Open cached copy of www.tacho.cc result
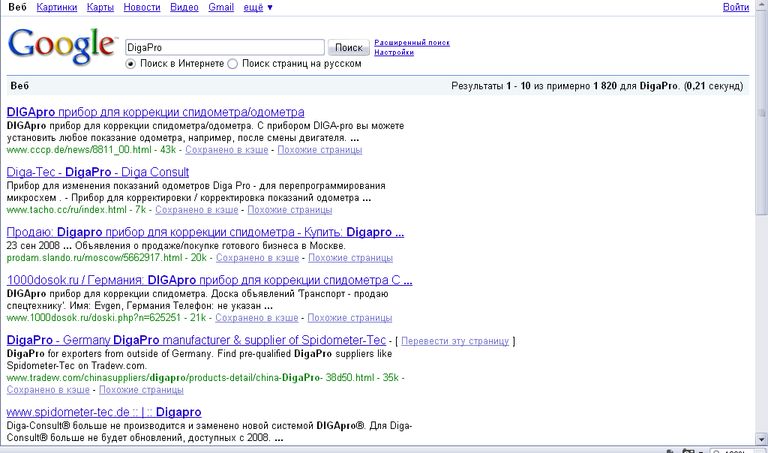This screenshot has width=768, height=453. (197, 210)
